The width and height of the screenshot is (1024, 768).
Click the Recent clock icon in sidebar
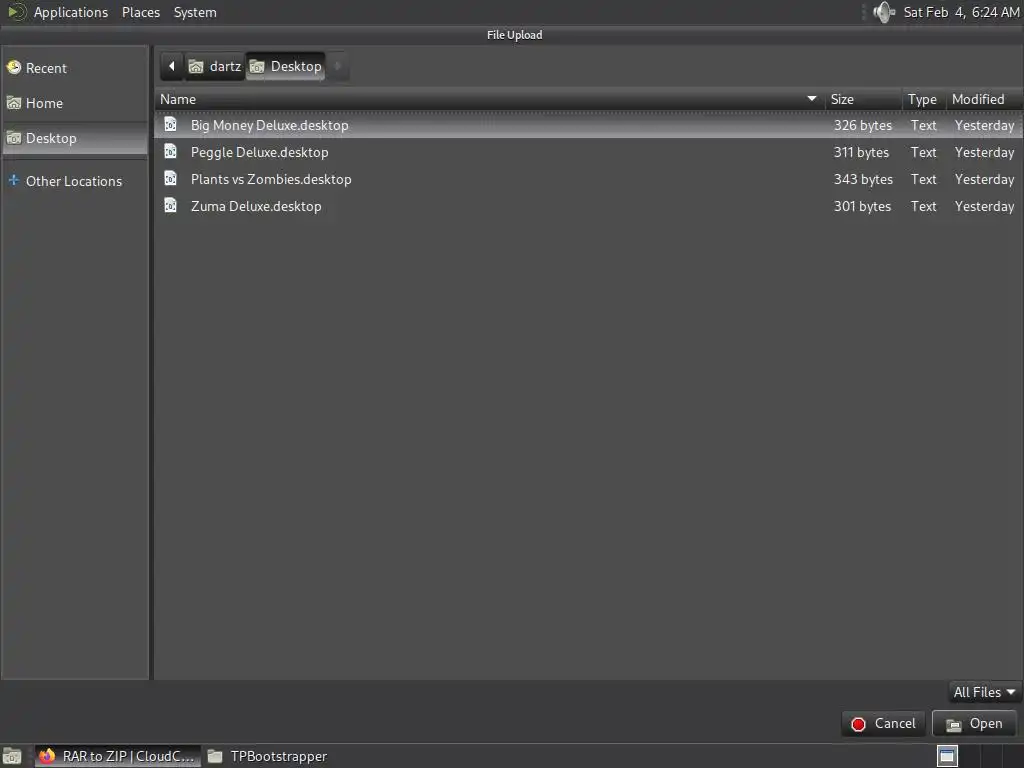(x=14, y=67)
